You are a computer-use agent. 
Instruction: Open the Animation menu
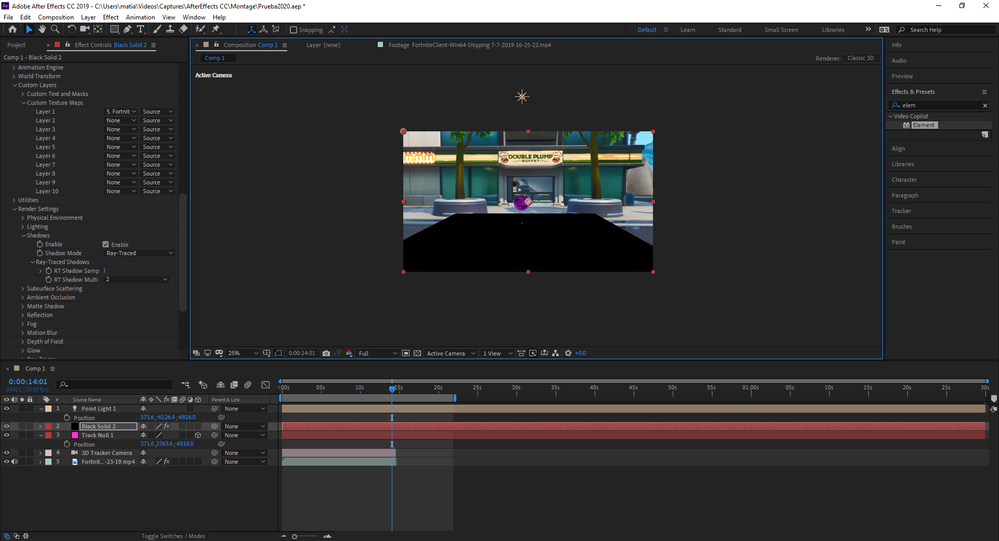tap(140, 17)
